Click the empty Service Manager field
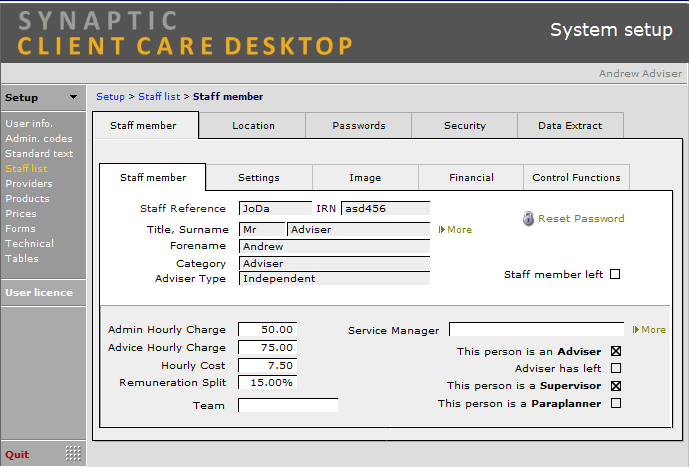 (537, 329)
